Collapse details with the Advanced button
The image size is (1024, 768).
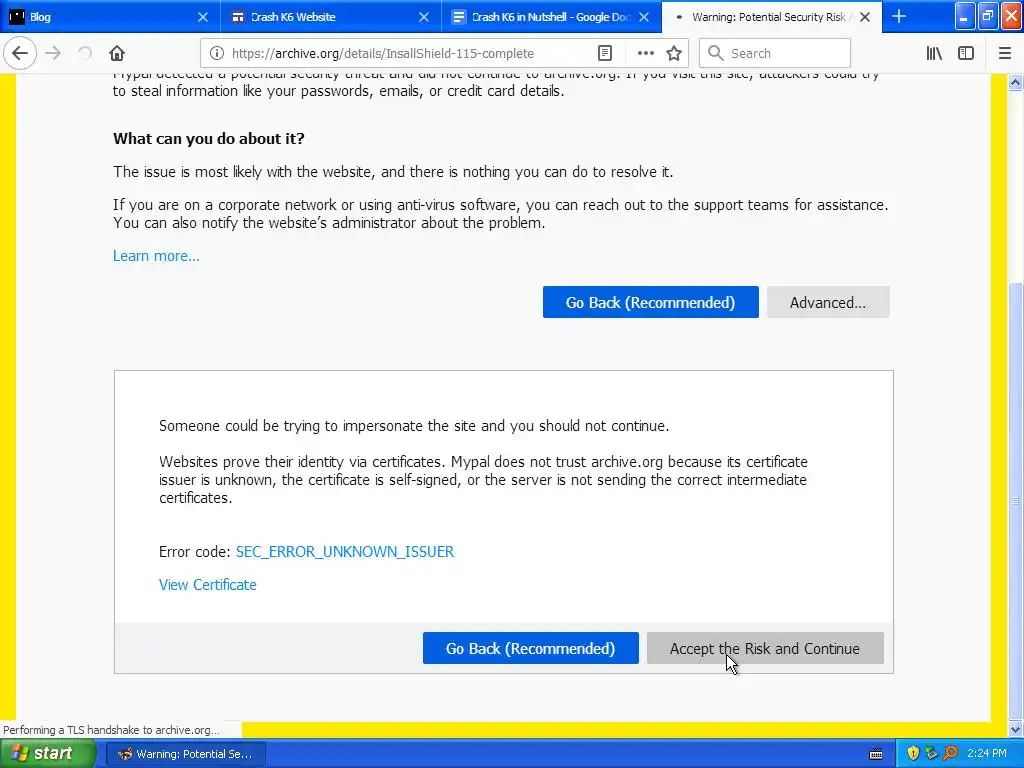pos(828,302)
